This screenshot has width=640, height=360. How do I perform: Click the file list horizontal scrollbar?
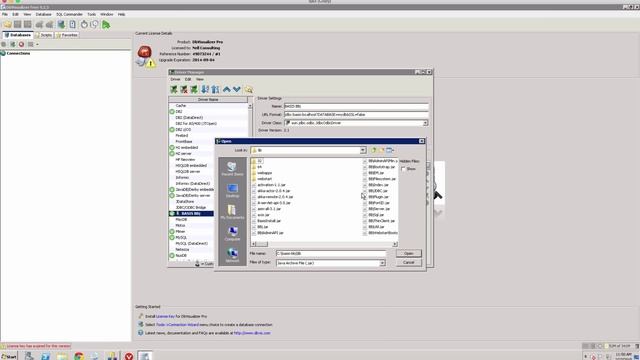(324, 244)
